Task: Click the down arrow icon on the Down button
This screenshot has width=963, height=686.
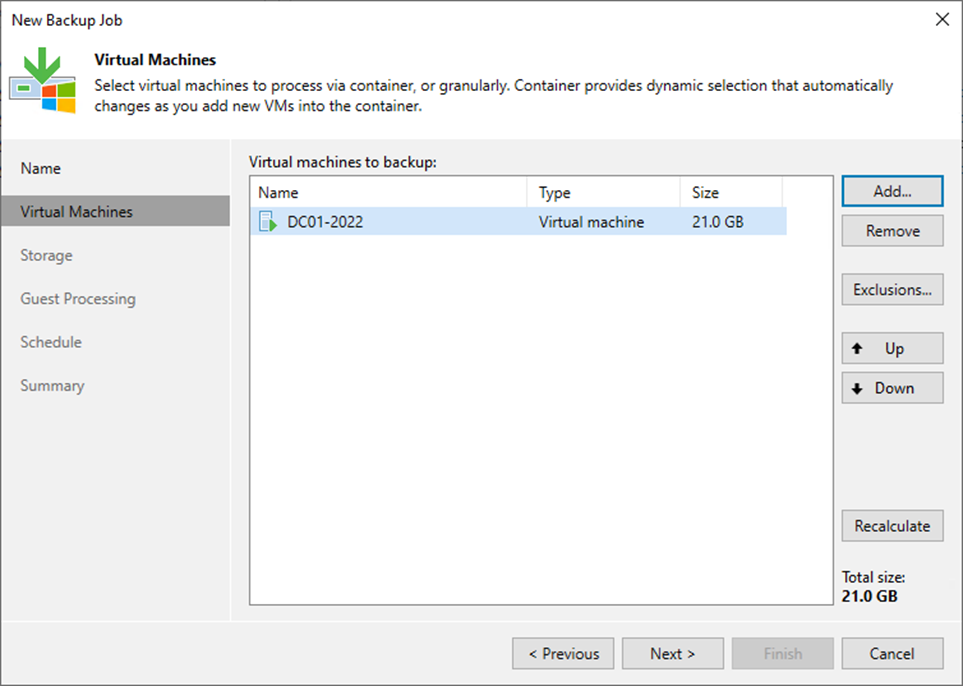Action: coord(857,388)
